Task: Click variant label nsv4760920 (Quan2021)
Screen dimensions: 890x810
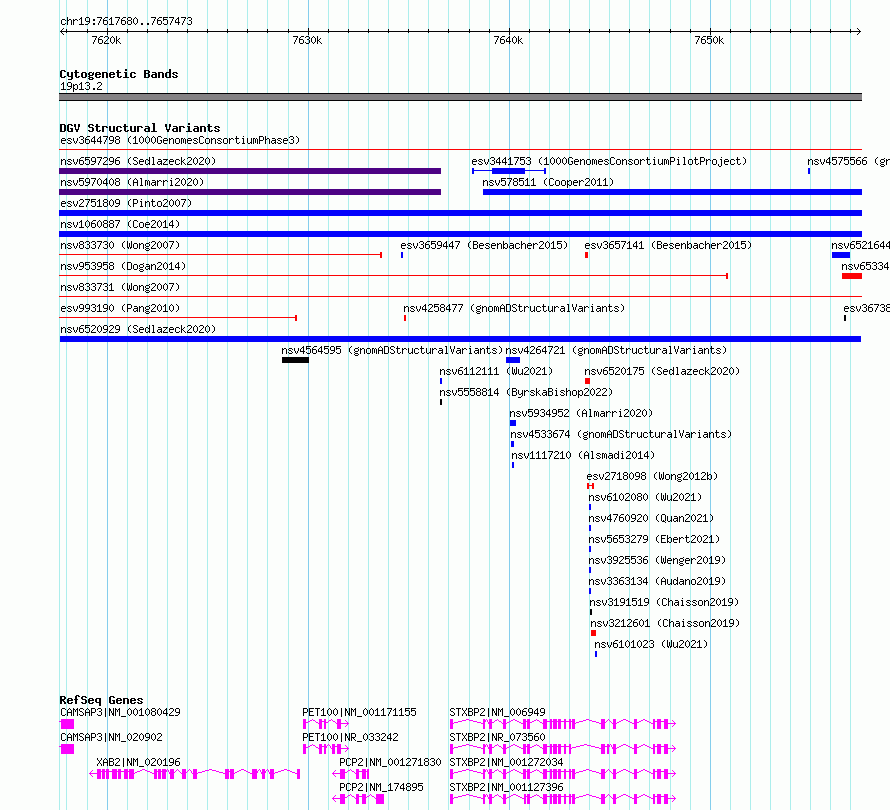Action: (651, 518)
